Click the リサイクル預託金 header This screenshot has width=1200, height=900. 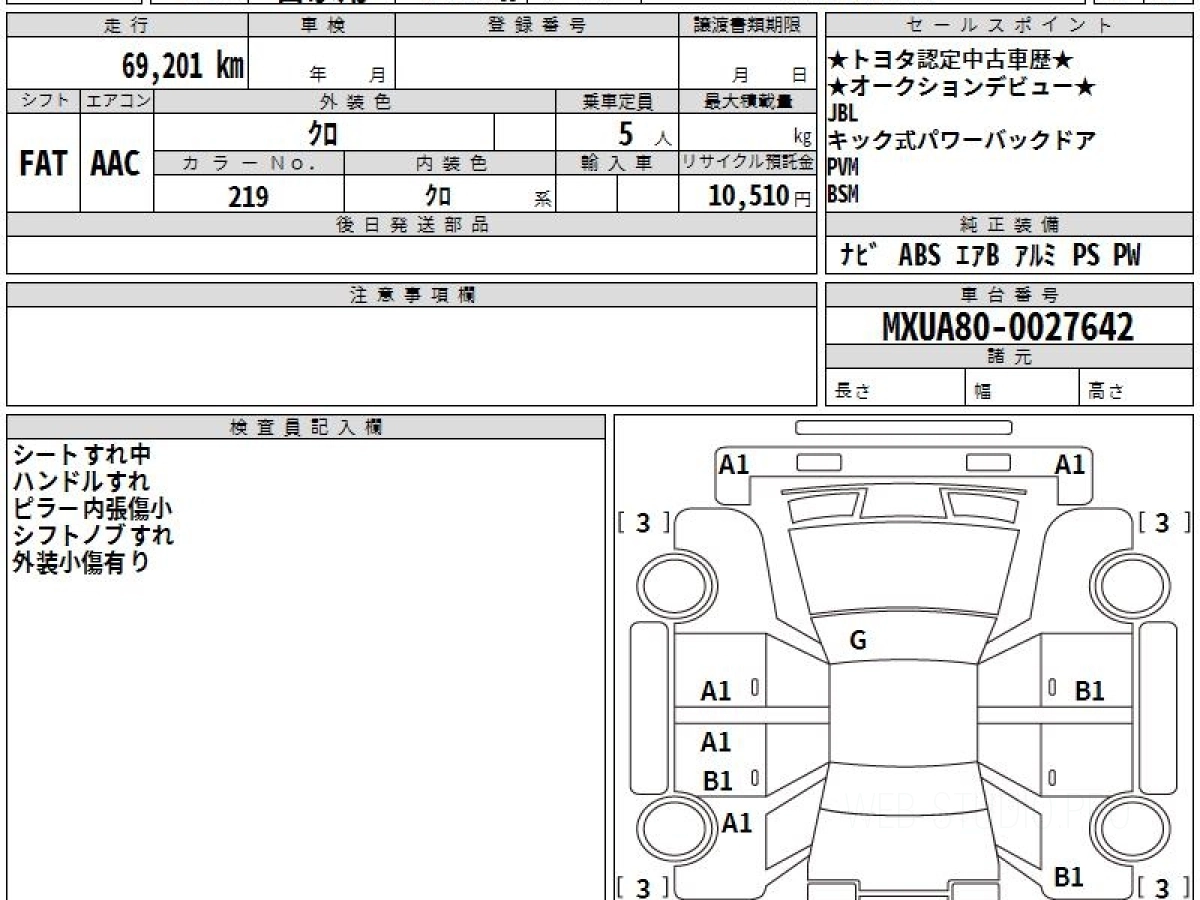[x=747, y=163]
